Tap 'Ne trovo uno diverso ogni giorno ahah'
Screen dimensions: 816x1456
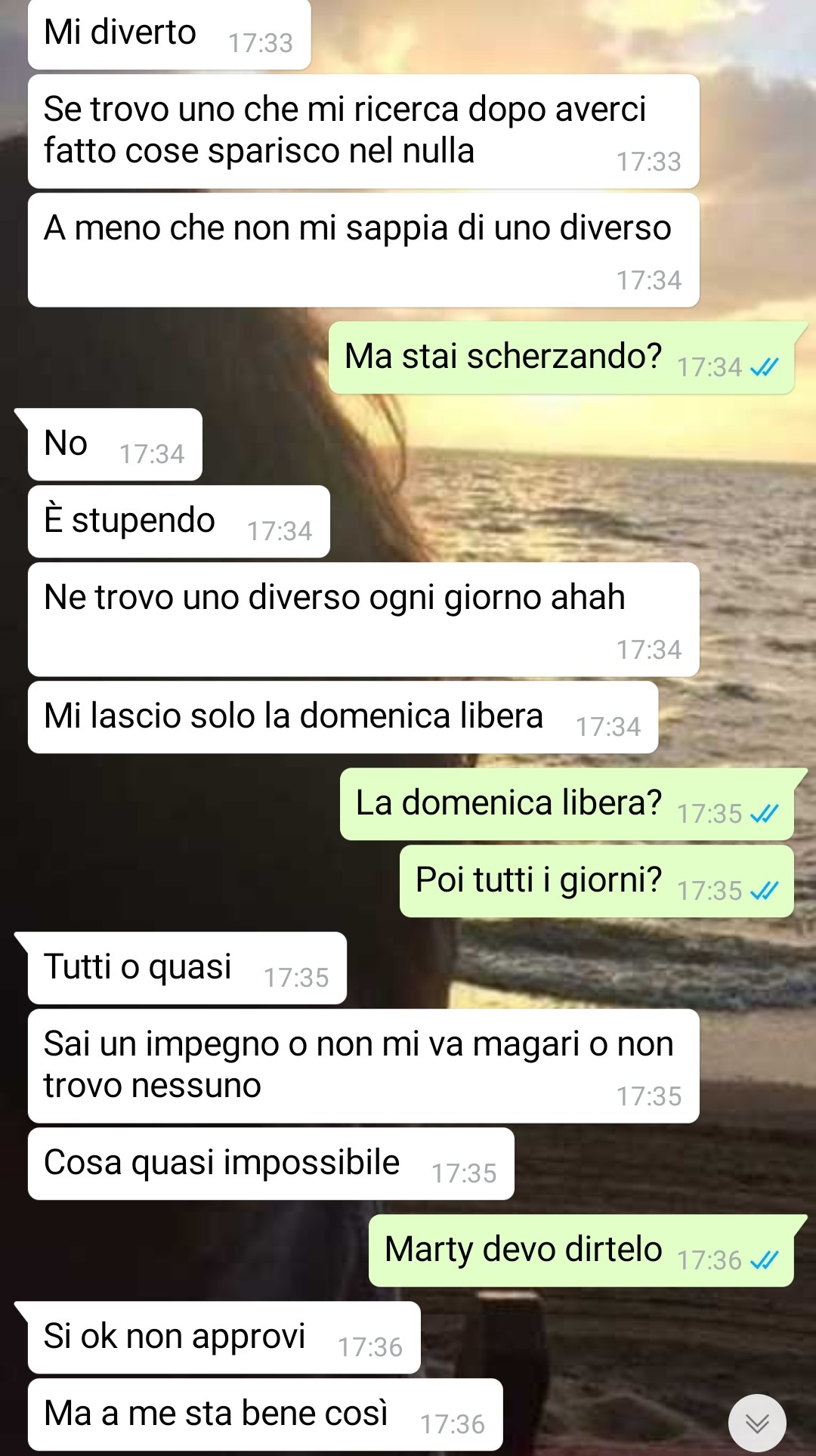pyautogui.click(x=363, y=620)
